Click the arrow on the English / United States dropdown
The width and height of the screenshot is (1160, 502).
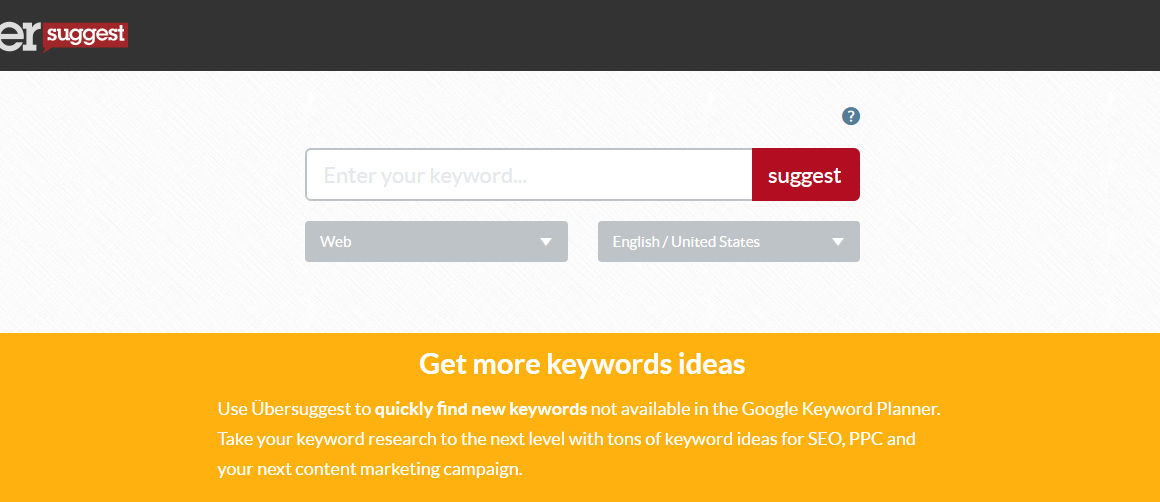point(838,242)
